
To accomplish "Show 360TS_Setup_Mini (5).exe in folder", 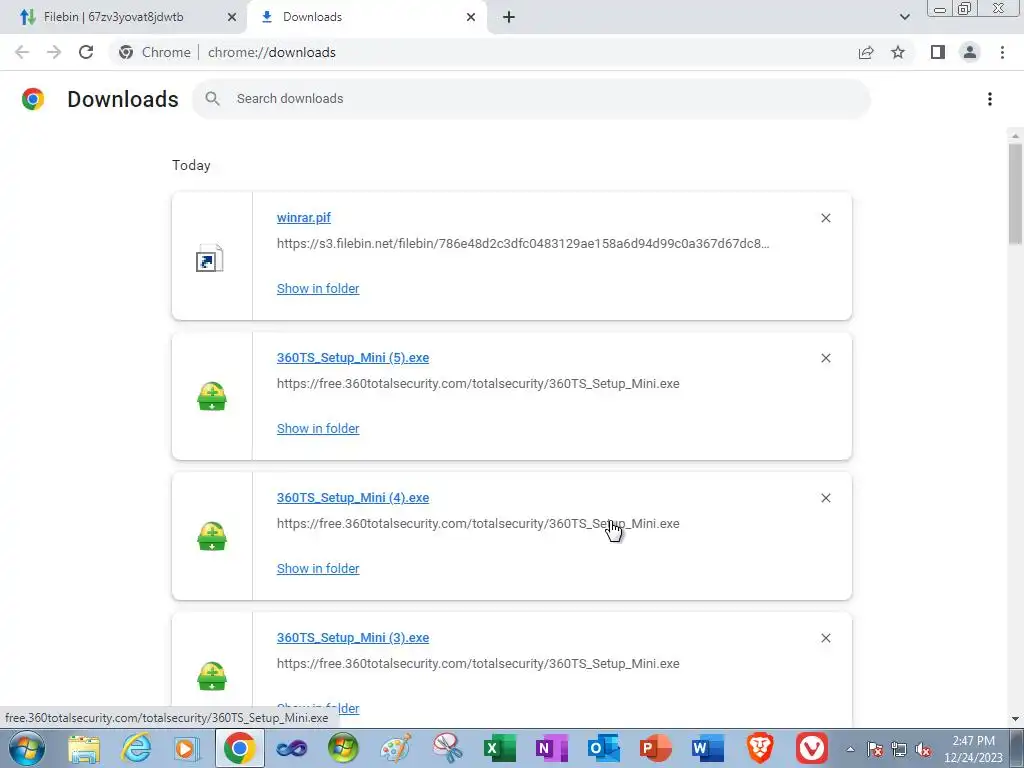I will 318,428.
